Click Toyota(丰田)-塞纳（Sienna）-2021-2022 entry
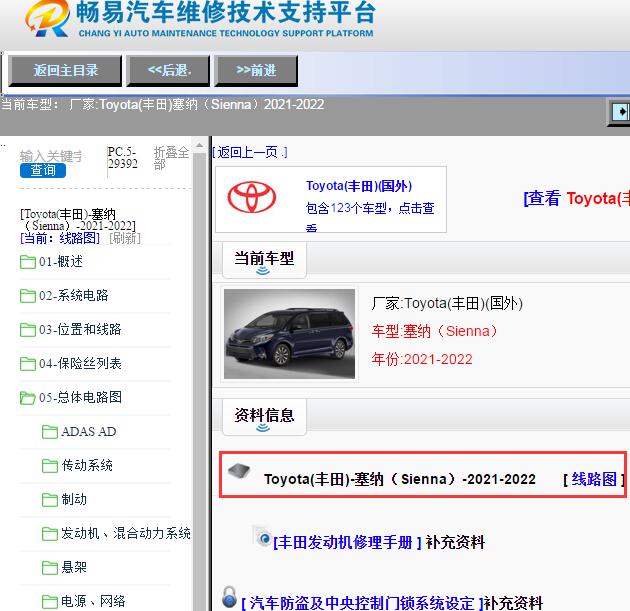Viewport: 630px width, 611px height. [x=400, y=479]
